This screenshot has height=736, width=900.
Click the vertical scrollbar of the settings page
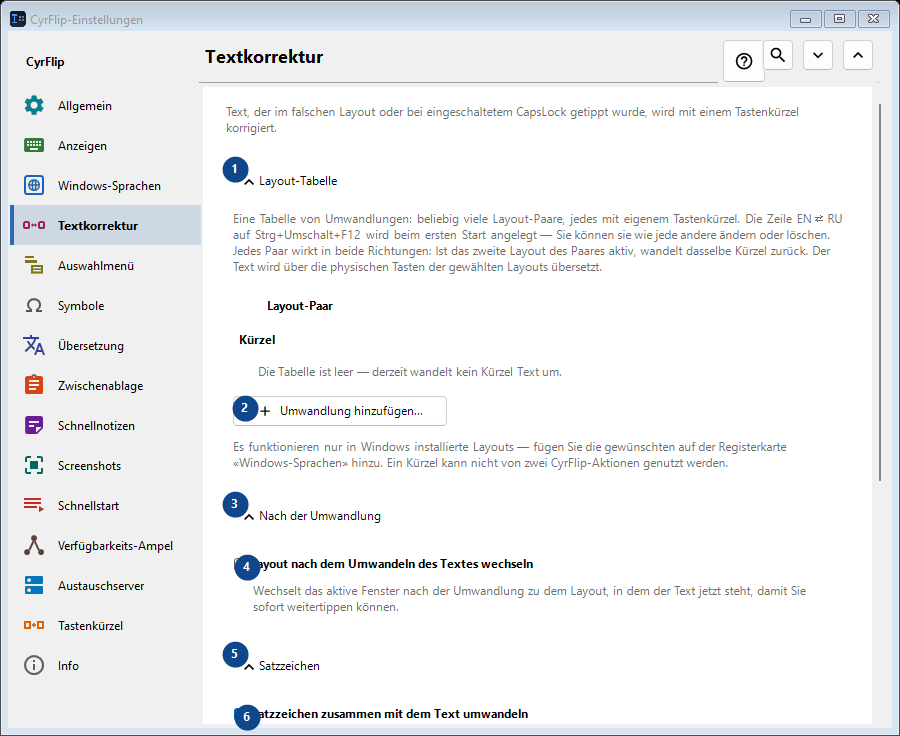[880, 293]
